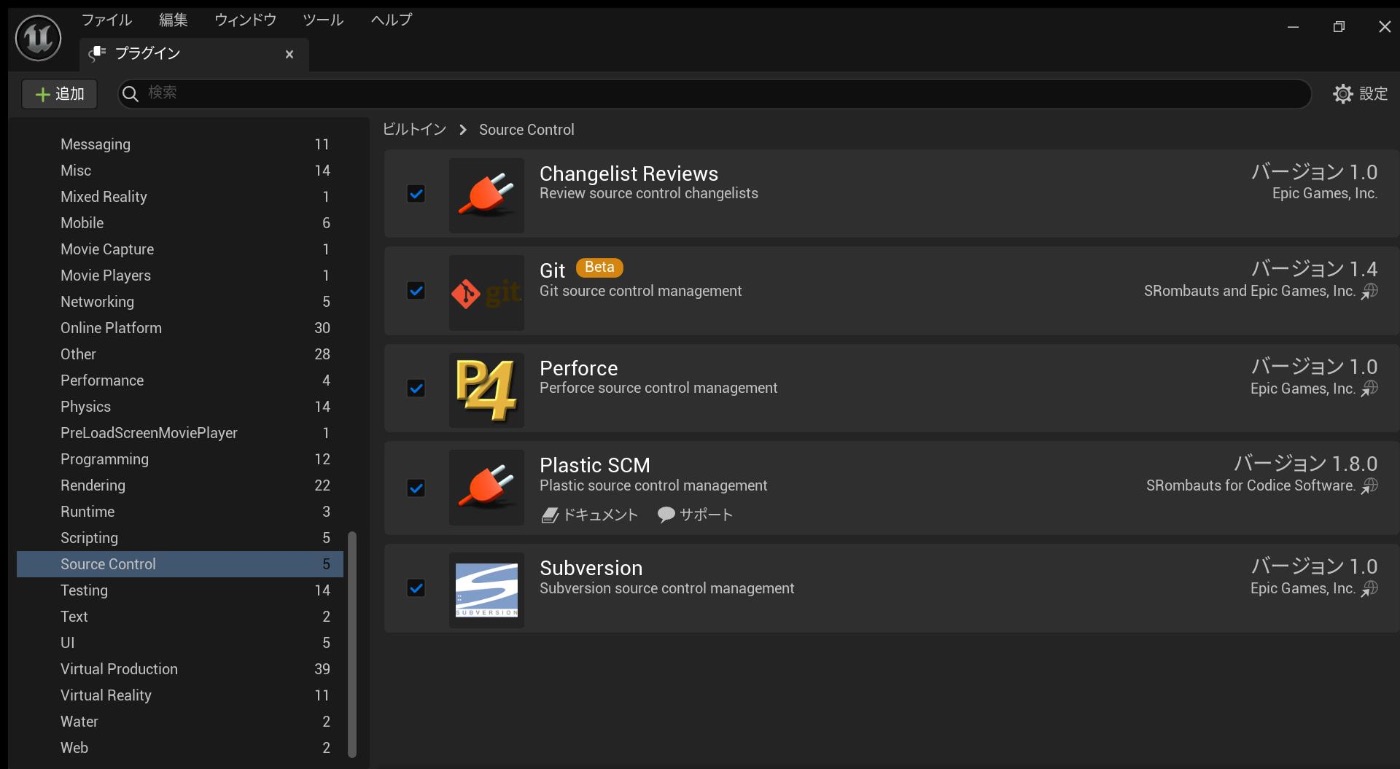Open the Plastic SCM サポート link
Screen dimensions: 1400x769
(x=695, y=515)
